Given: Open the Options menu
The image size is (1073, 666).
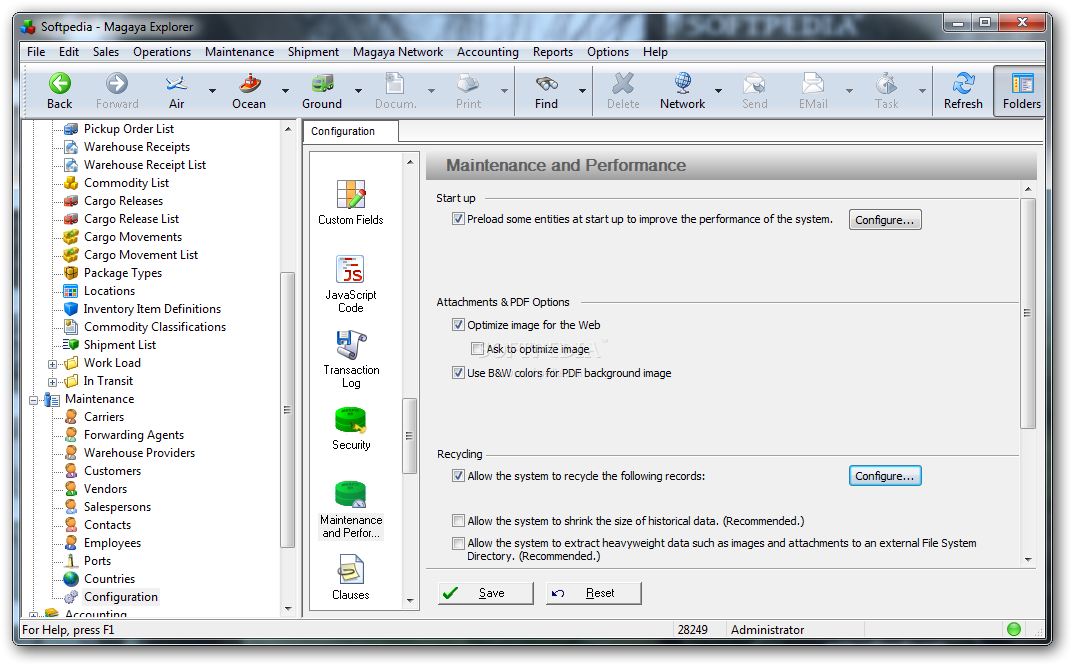Looking at the screenshot, I should tap(608, 52).
